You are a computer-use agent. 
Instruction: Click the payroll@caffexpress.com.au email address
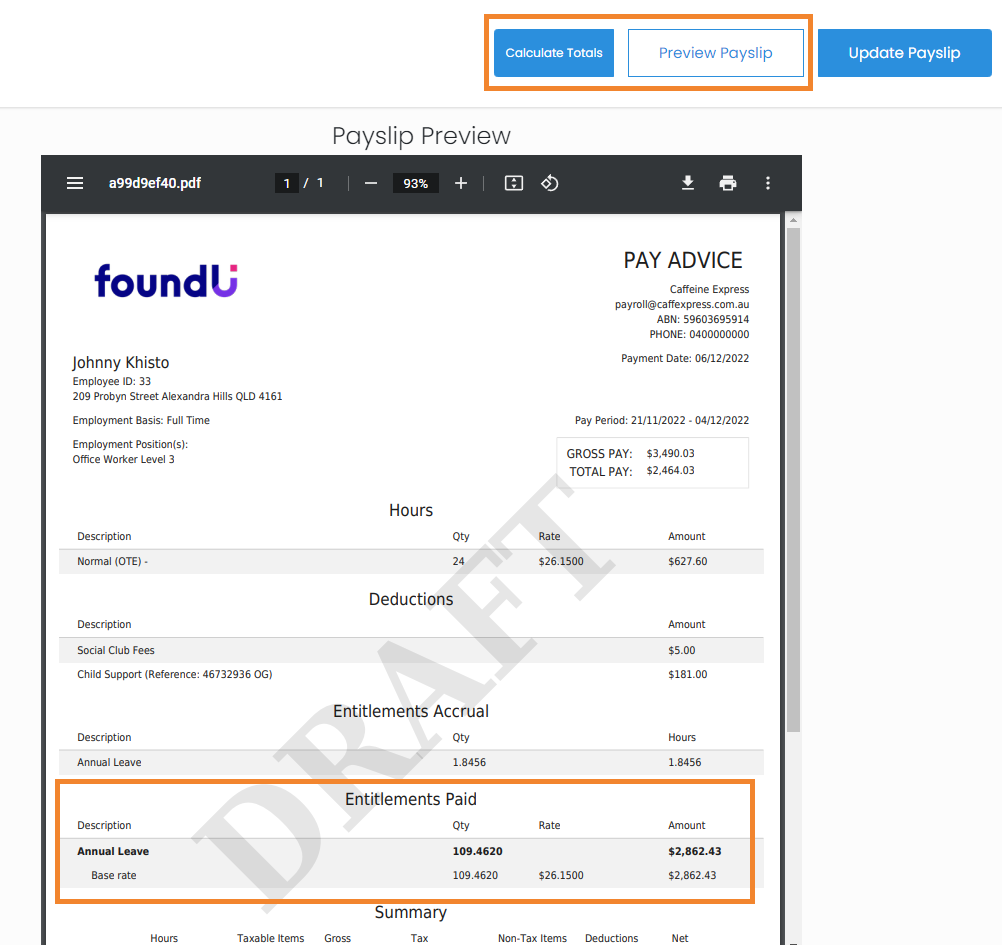(x=682, y=304)
